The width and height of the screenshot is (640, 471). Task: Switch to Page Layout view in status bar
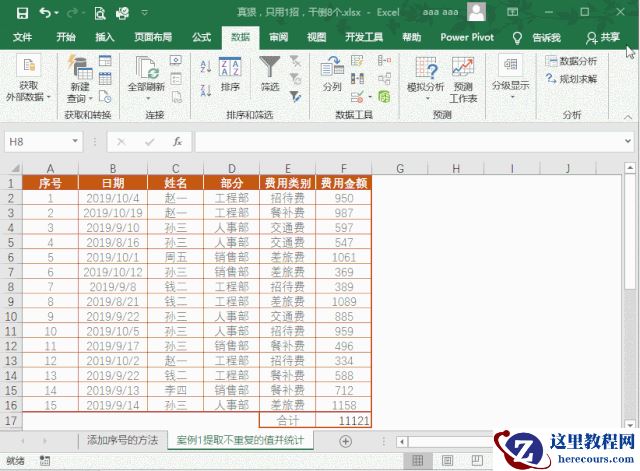(447, 461)
